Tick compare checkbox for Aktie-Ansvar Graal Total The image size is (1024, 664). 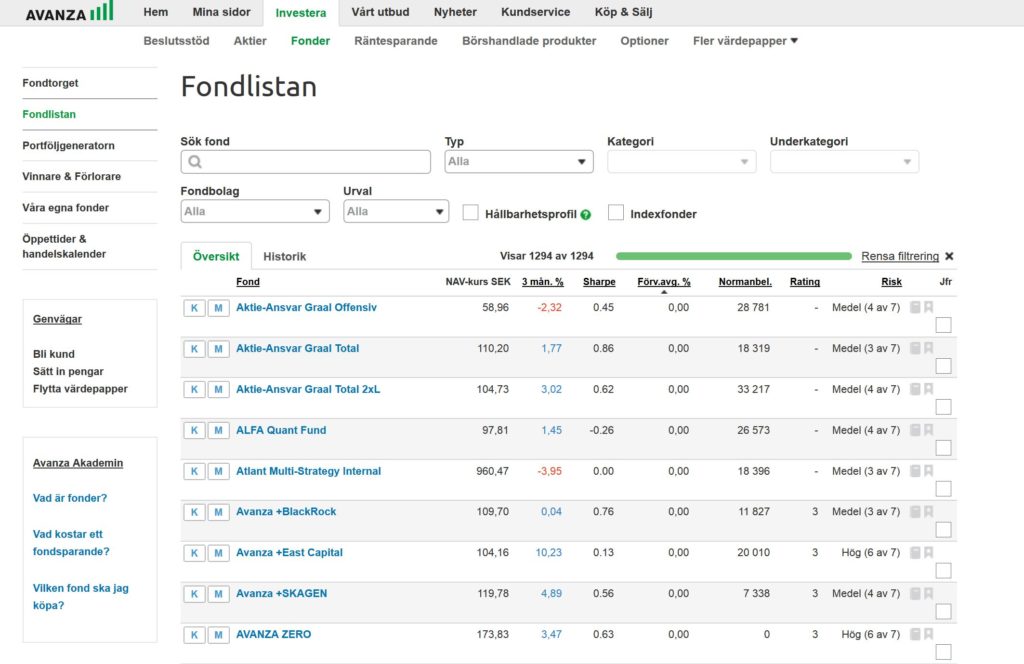(944, 366)
